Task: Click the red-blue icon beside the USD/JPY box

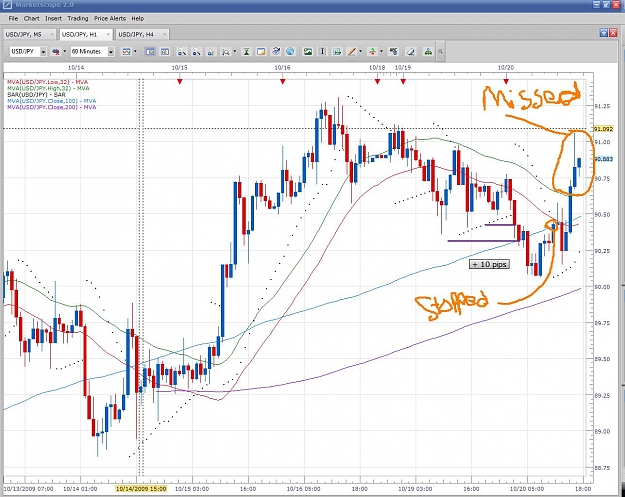Action: (x=56, y=52)
